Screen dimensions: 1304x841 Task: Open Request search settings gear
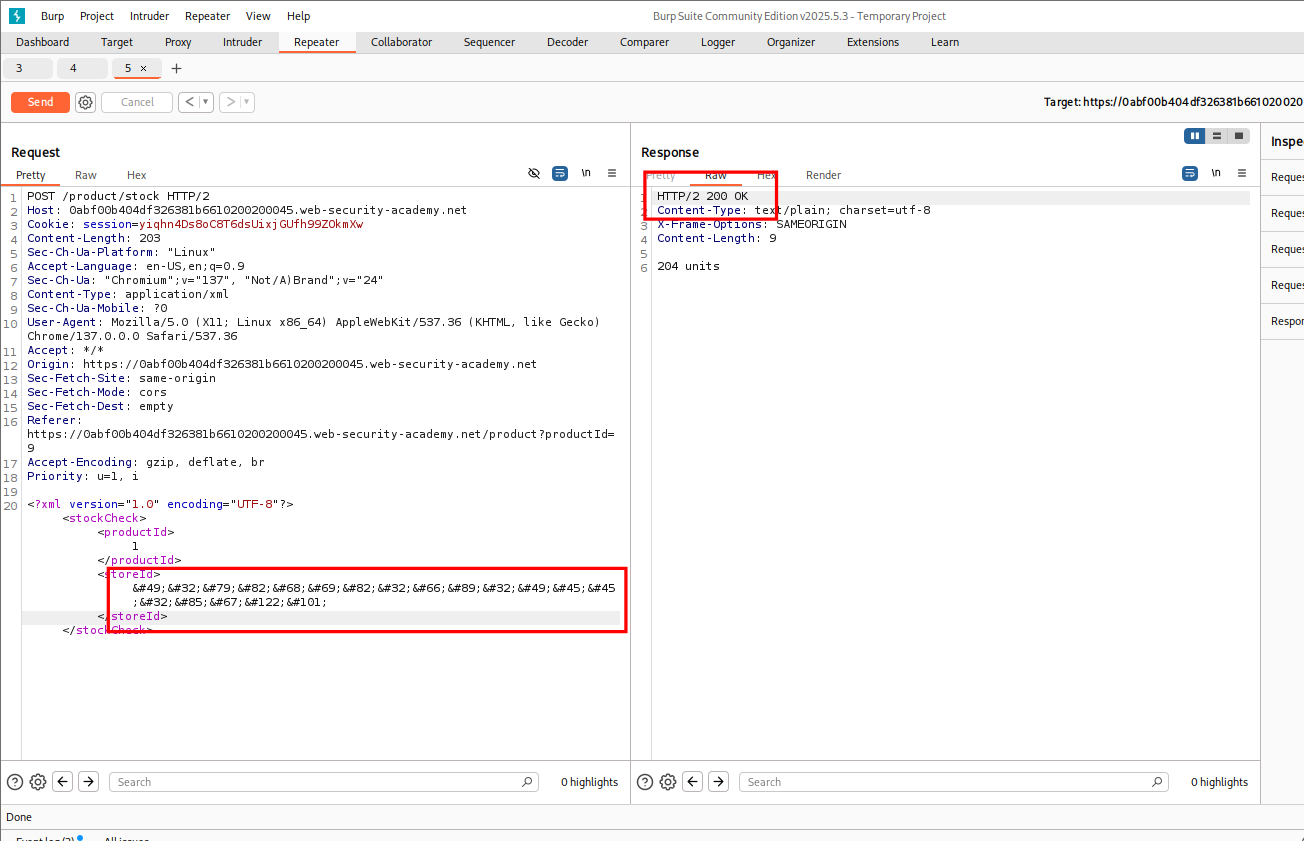click(38, 782)
